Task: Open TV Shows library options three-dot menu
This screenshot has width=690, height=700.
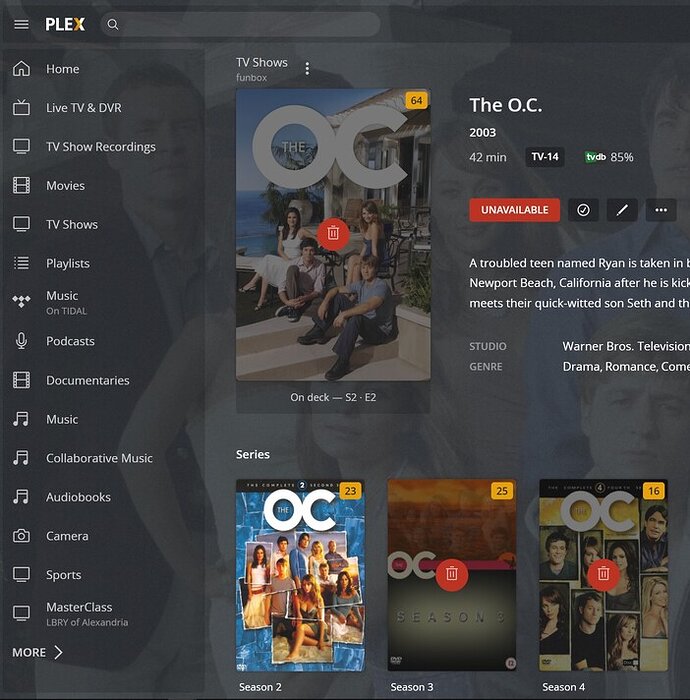Action: coord(307,68)
